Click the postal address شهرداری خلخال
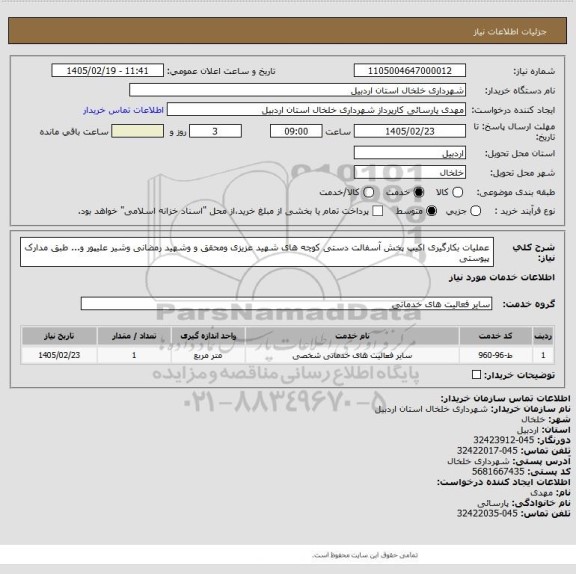This screenshot has width=576, height=574. click(x=478, y=461)
